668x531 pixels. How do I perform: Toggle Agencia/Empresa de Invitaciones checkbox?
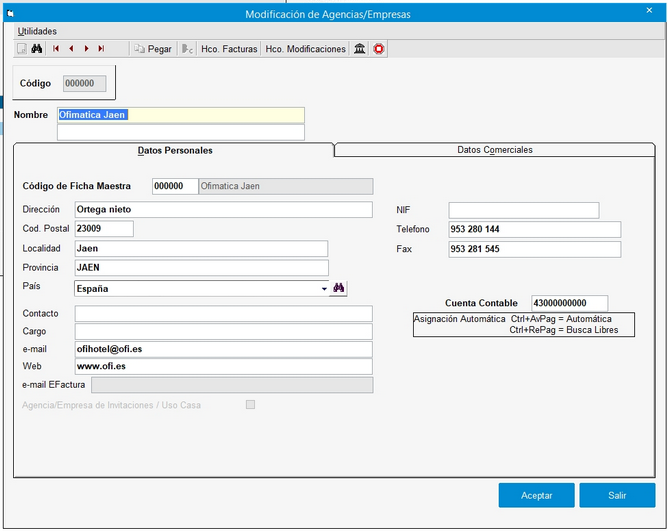pos(250,405)
